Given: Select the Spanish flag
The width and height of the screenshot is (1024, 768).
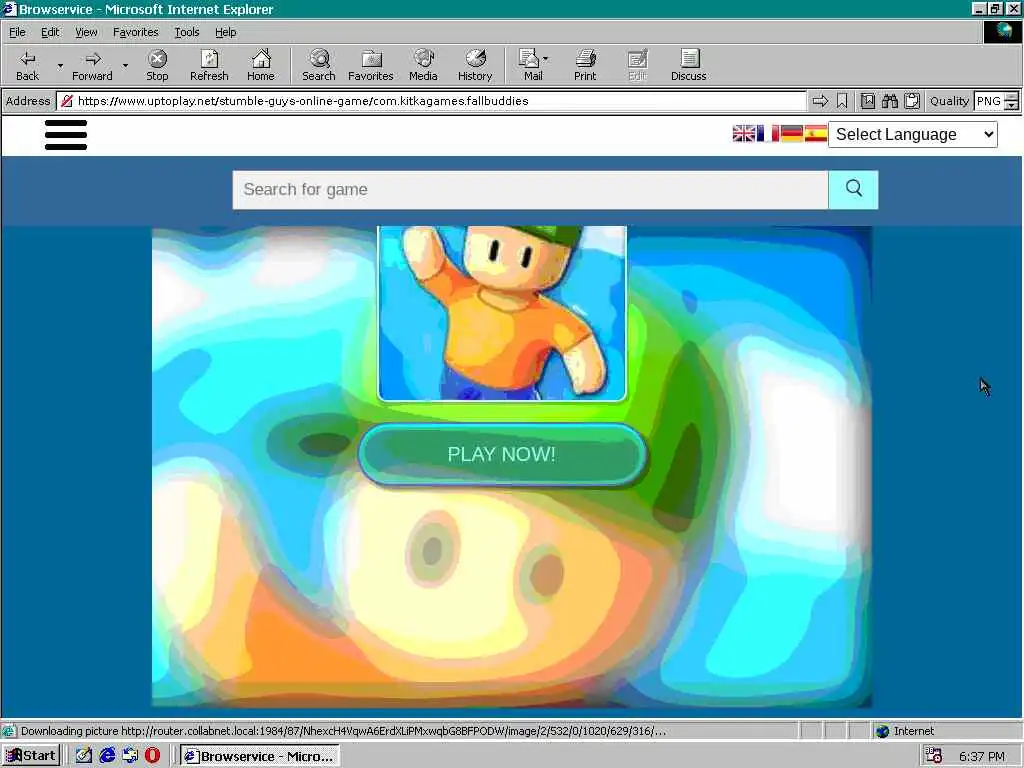Looking at the screenshot, I should [x=816, y=134].
